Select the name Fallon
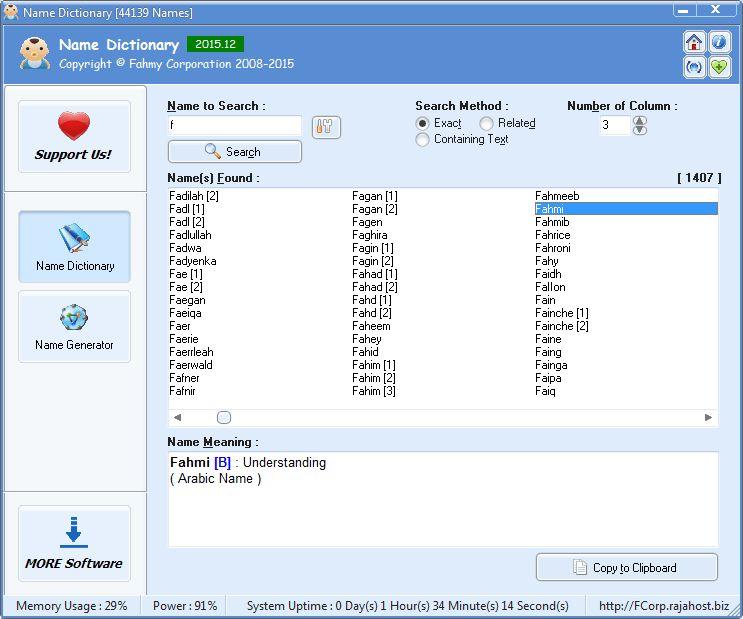This screenshot has width=743, height=619. click(x=550, y=287)
